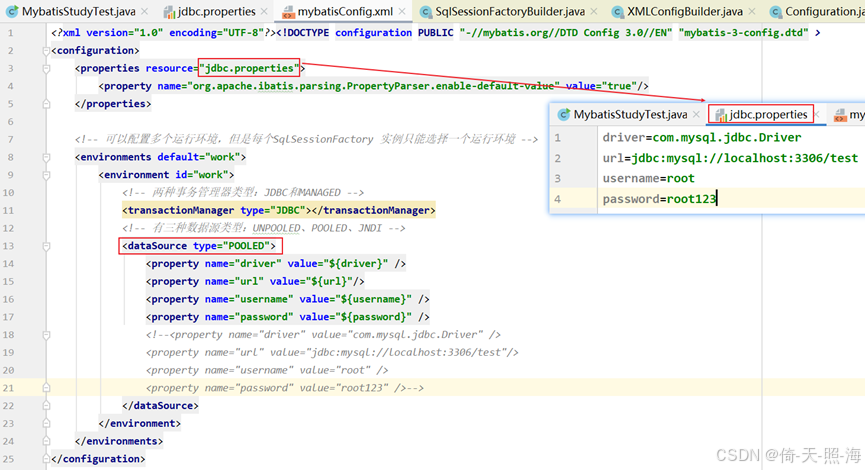Click the comment mentioning UNPOOLED, POOLED, JNDI
The height and width of the screenshot is (470, 865).
(x=264, y=228)
